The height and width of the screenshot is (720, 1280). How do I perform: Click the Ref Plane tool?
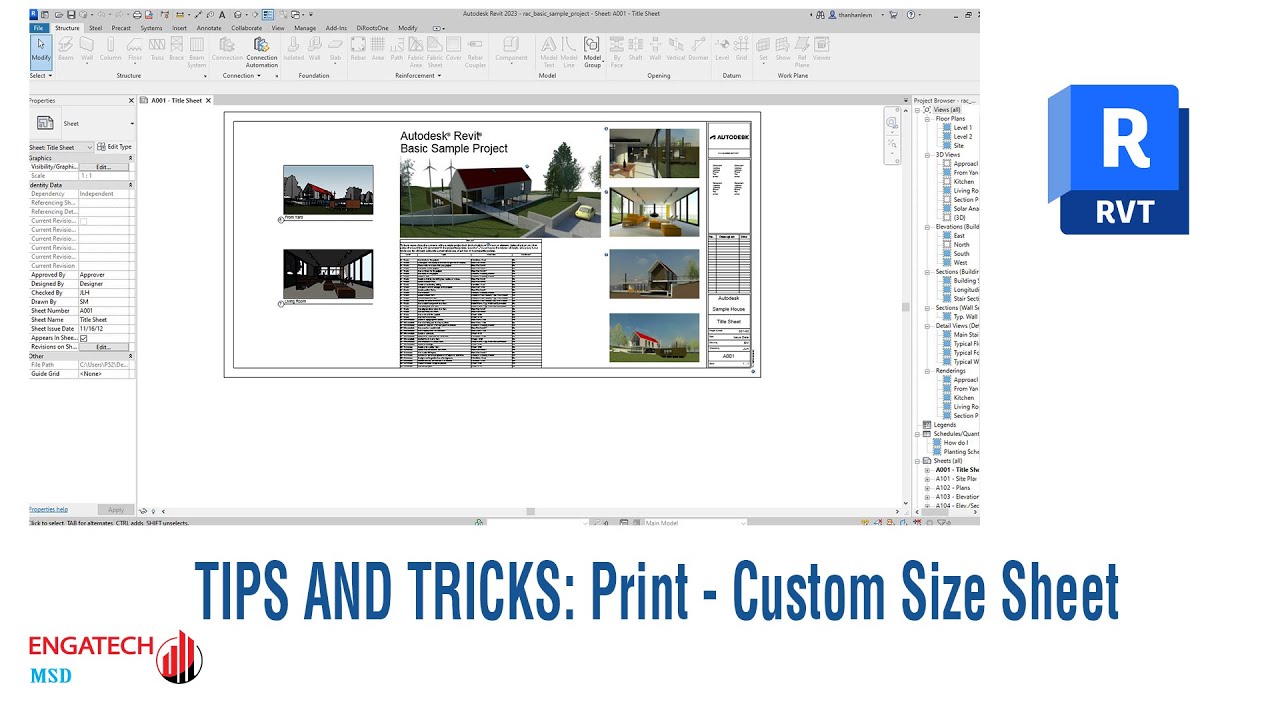pos(802,52)
